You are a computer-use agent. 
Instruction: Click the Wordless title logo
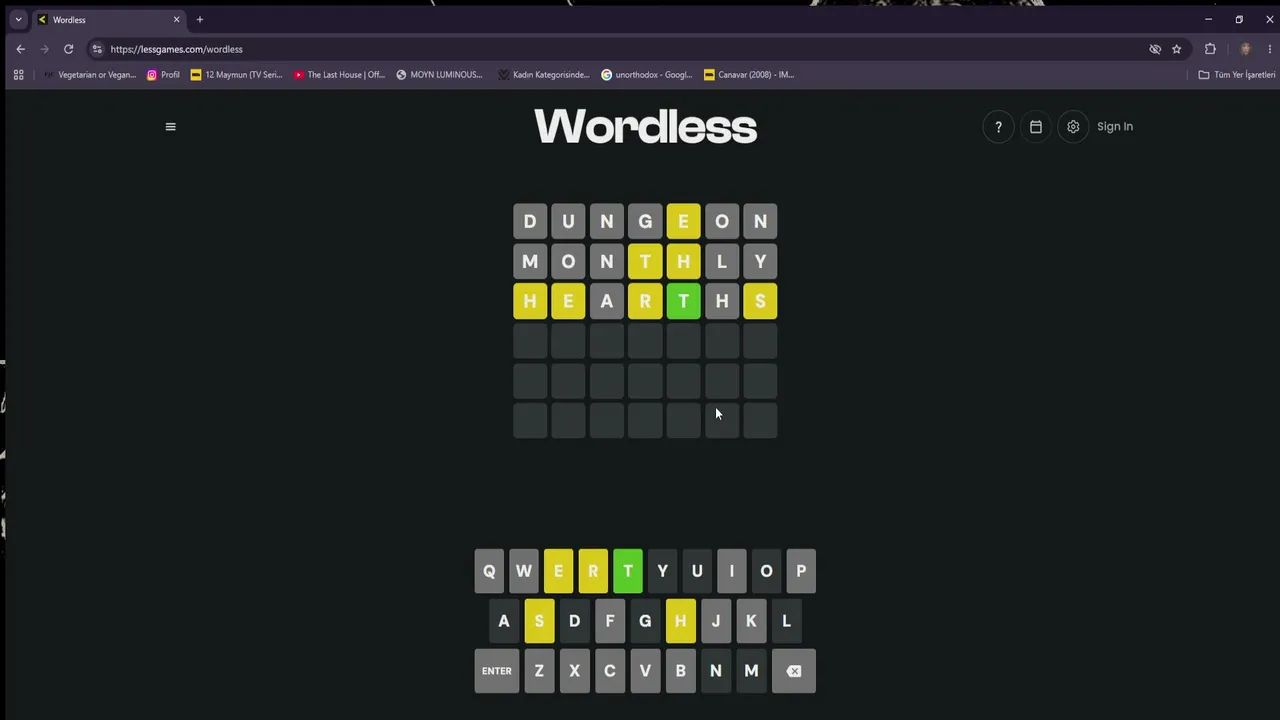point(645,127)
